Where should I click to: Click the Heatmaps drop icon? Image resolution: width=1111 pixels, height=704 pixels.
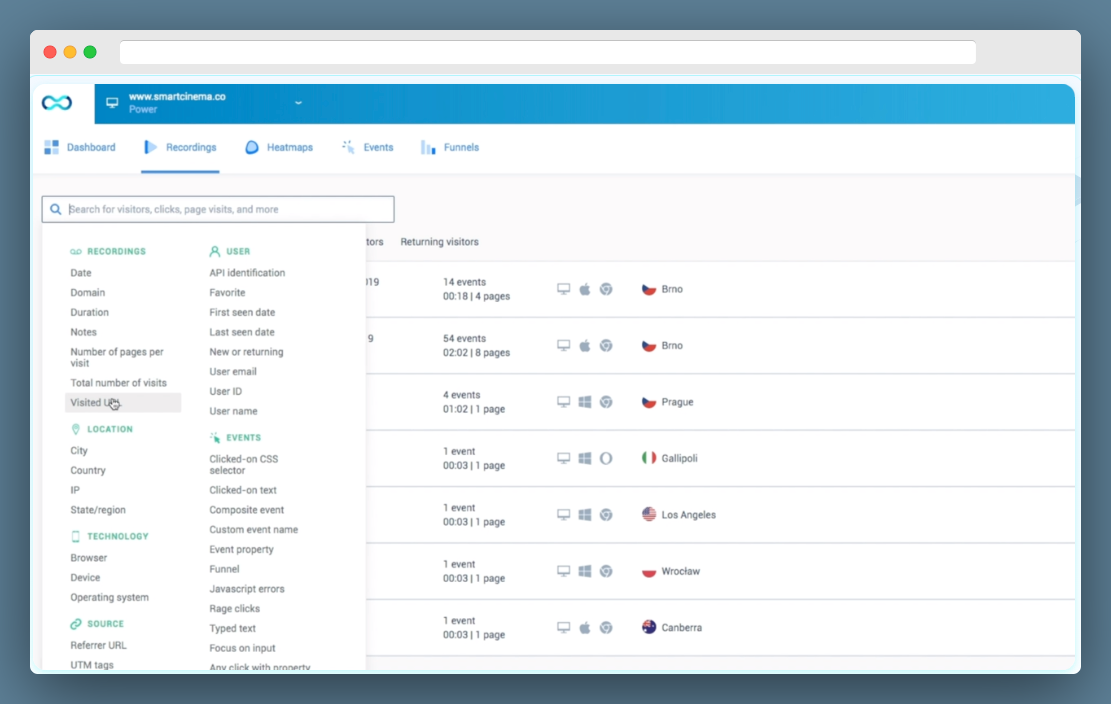(x=252, y=147)
